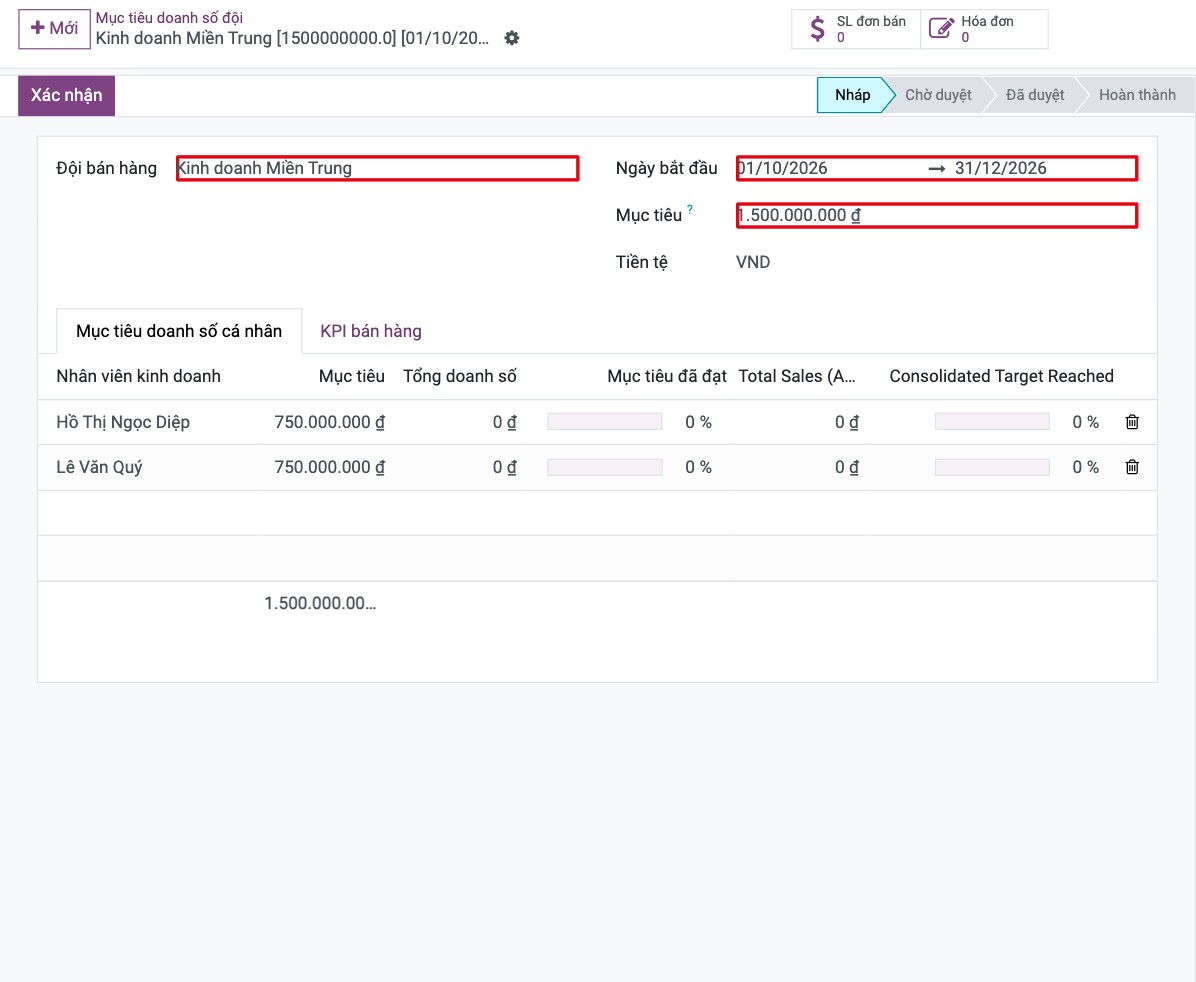Viewport: 1196px width, 982px height.
Task: Click the start date 01/10/2026
Action: [783, 169]
